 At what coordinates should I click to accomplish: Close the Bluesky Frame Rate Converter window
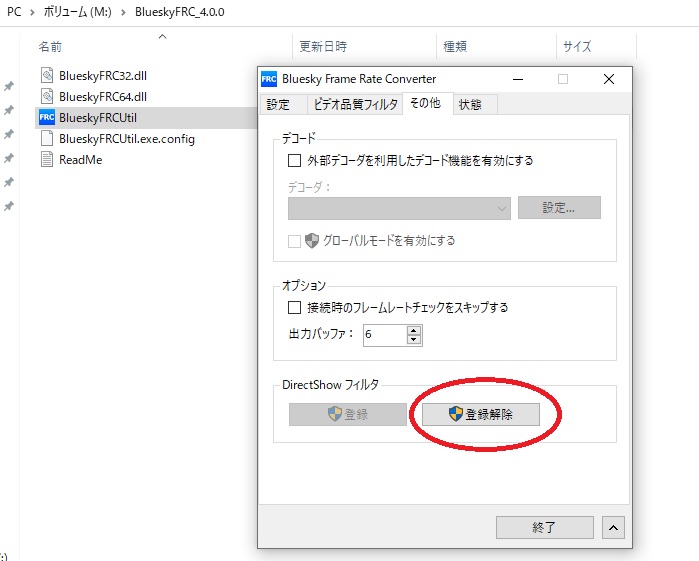609,79
